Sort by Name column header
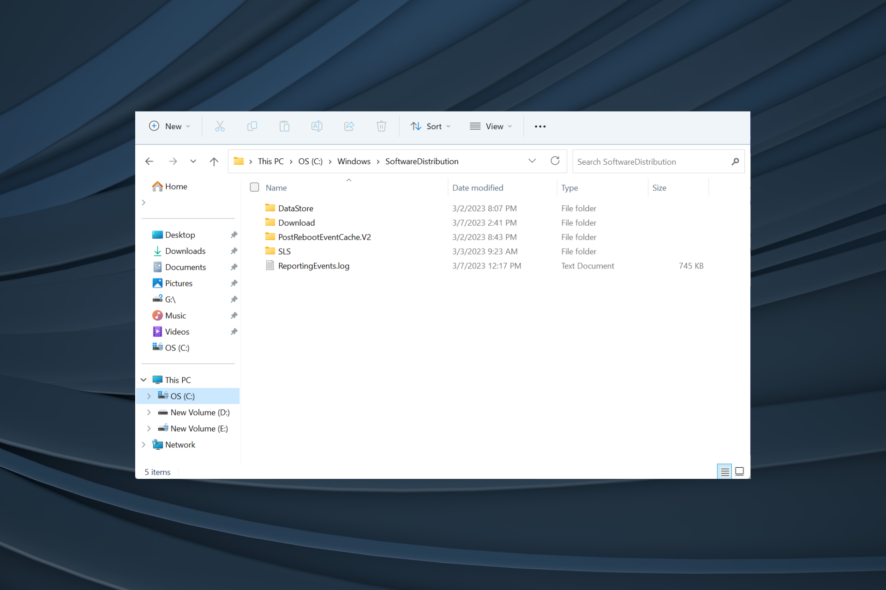Viewport: 886px width, 590px height. pos(276,188)
